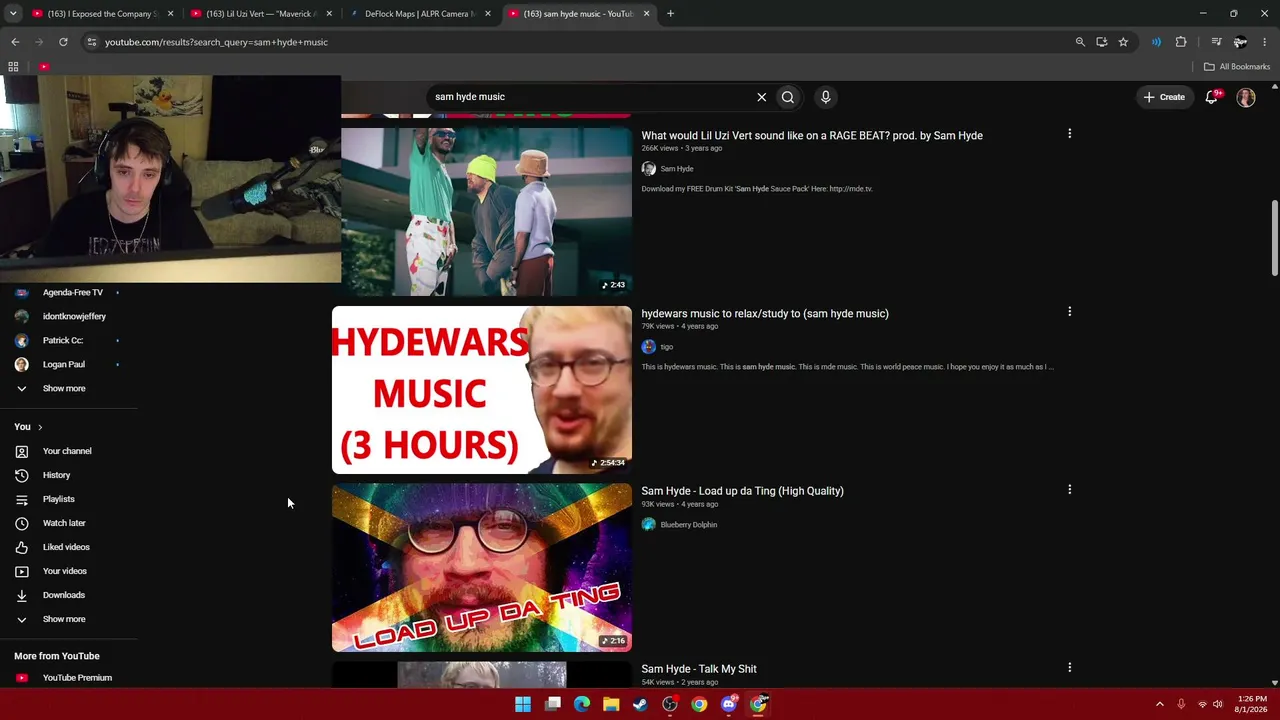Open the account avatar menu

(x=1246, y=97)
